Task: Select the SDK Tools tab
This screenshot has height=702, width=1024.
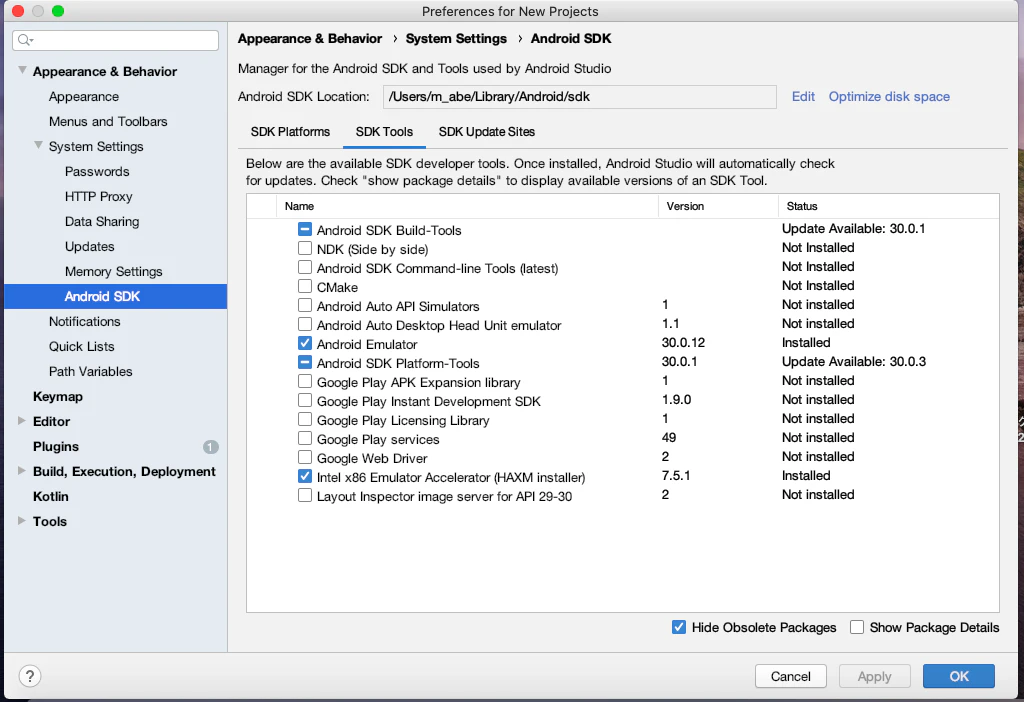Action: 385,132
